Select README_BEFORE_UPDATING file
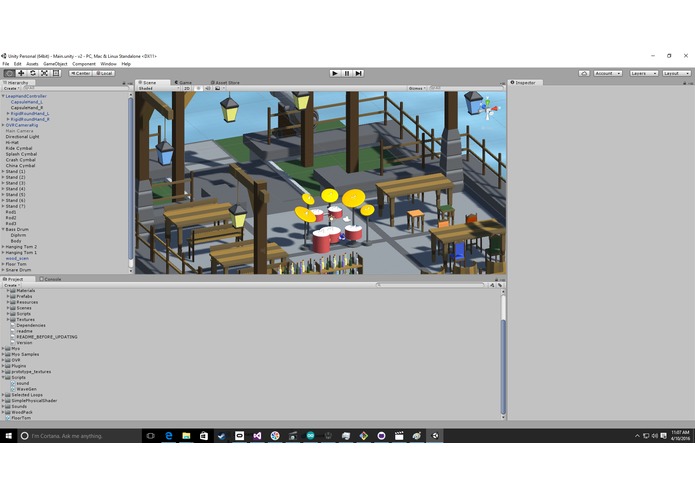695x494 pixels. (47, 337)
